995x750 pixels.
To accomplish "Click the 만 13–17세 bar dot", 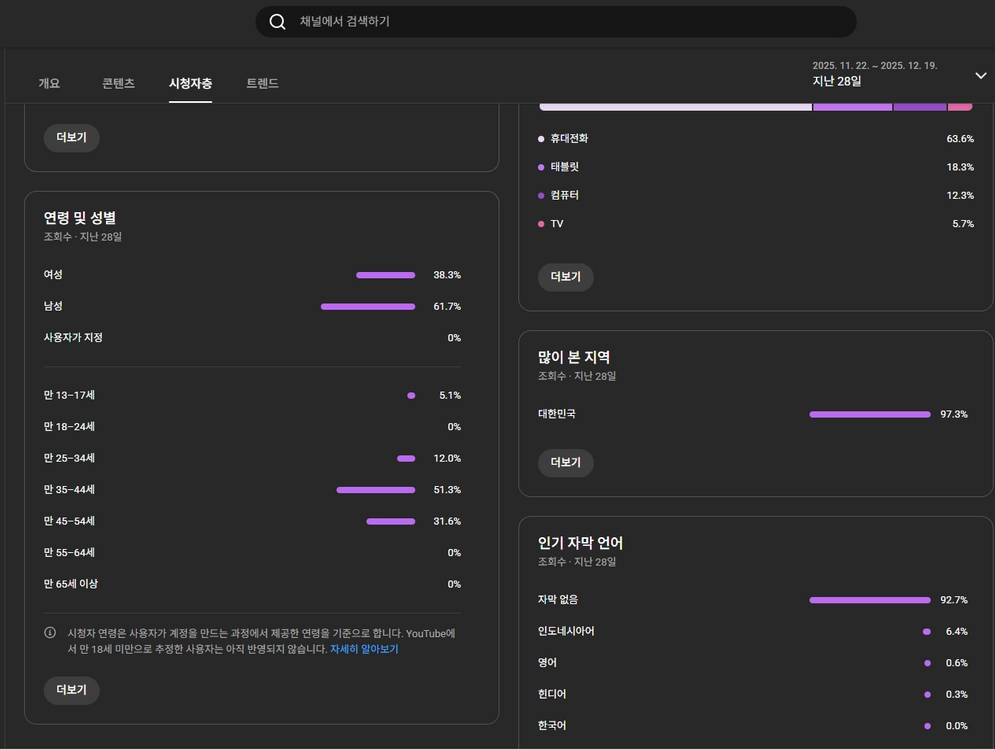I will click(x=411, y=396).
